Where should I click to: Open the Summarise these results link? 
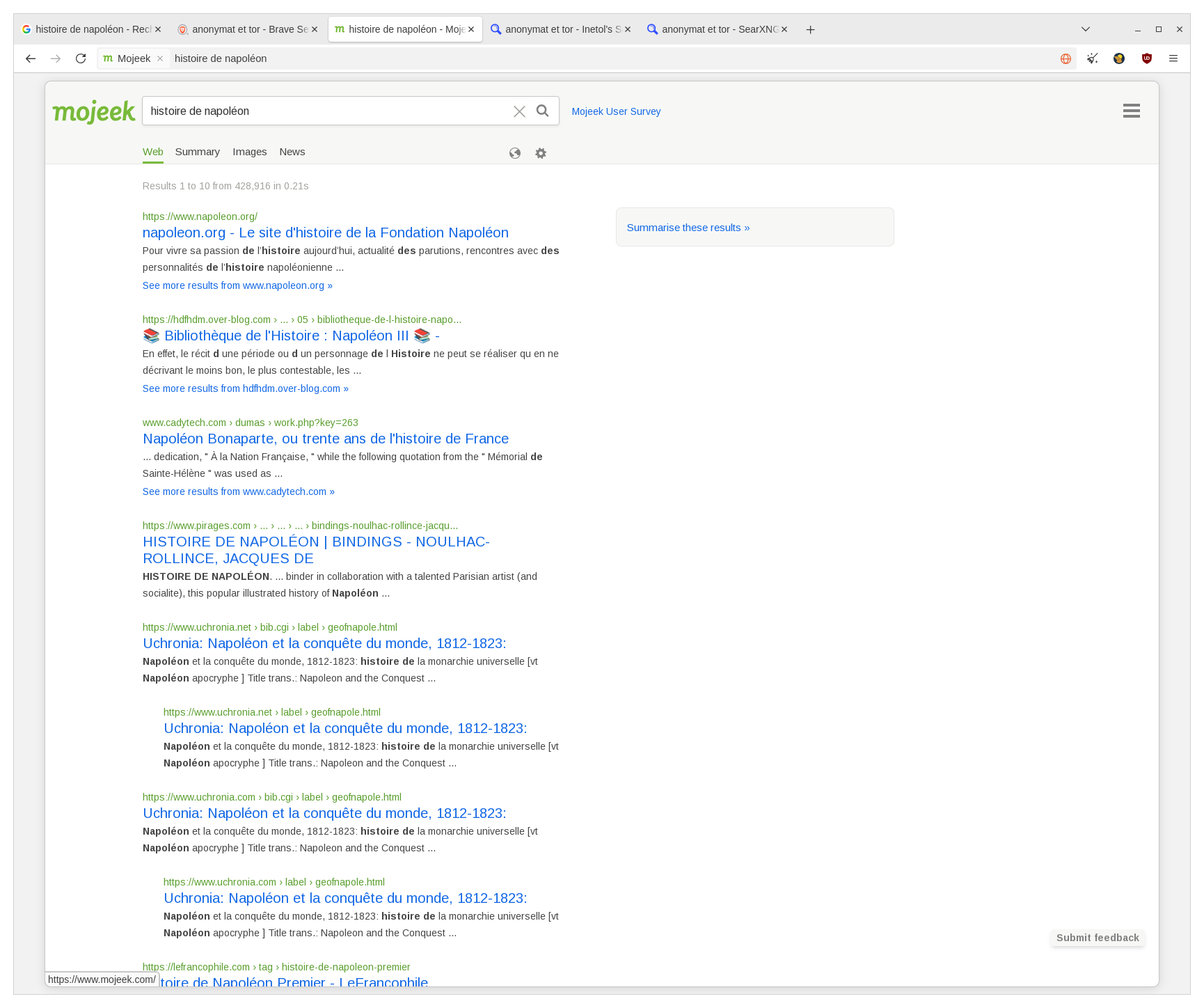(688, 227)
